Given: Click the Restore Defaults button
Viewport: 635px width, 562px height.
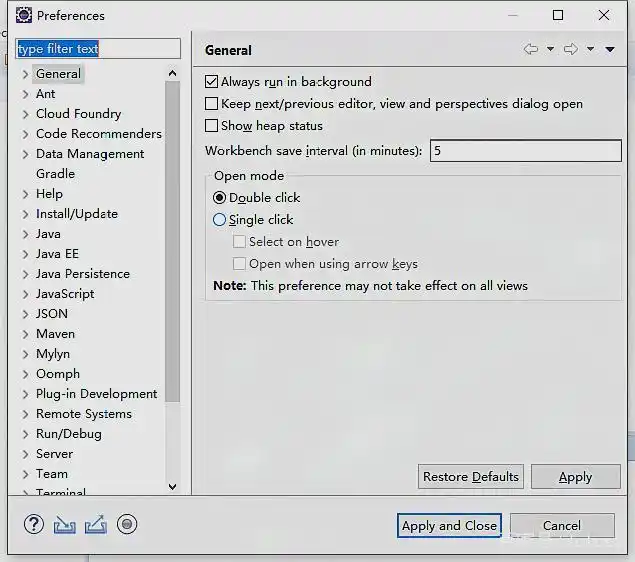Looking at the screenshot, I should coord(470,477).
